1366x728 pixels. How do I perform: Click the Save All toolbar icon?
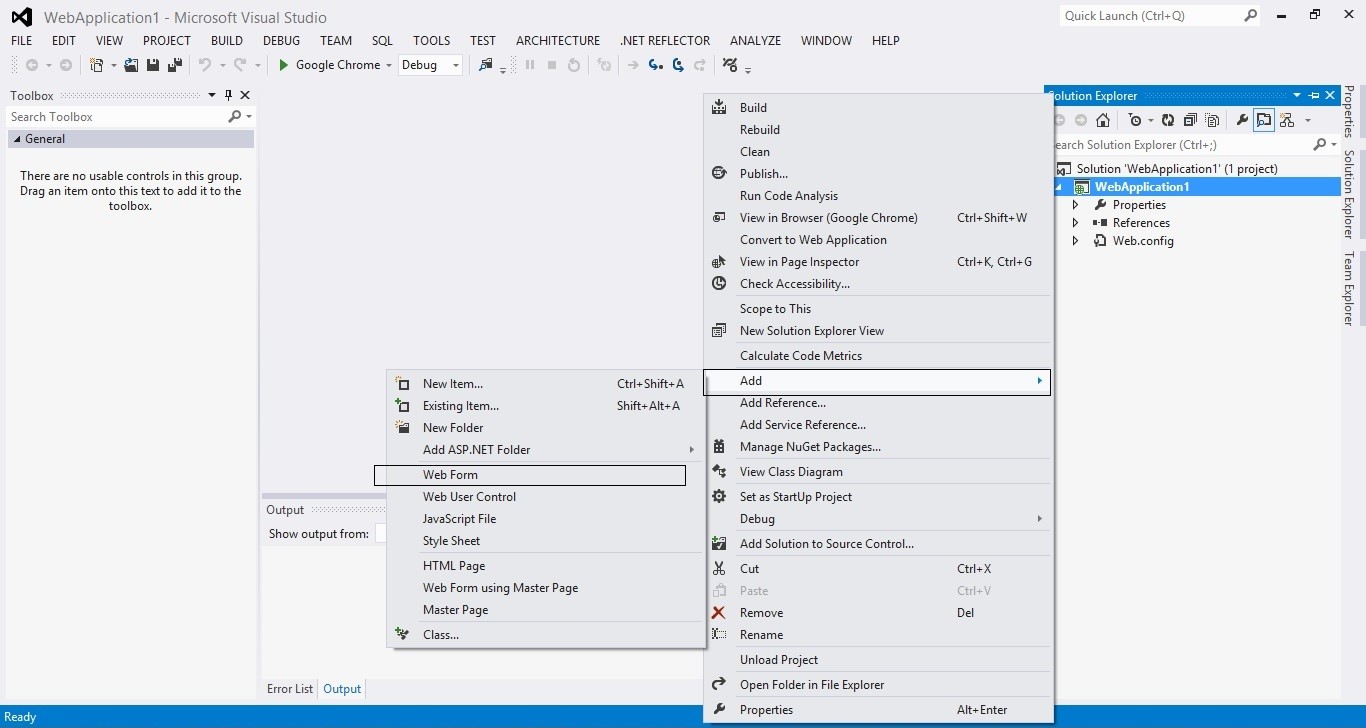[174, 65]
